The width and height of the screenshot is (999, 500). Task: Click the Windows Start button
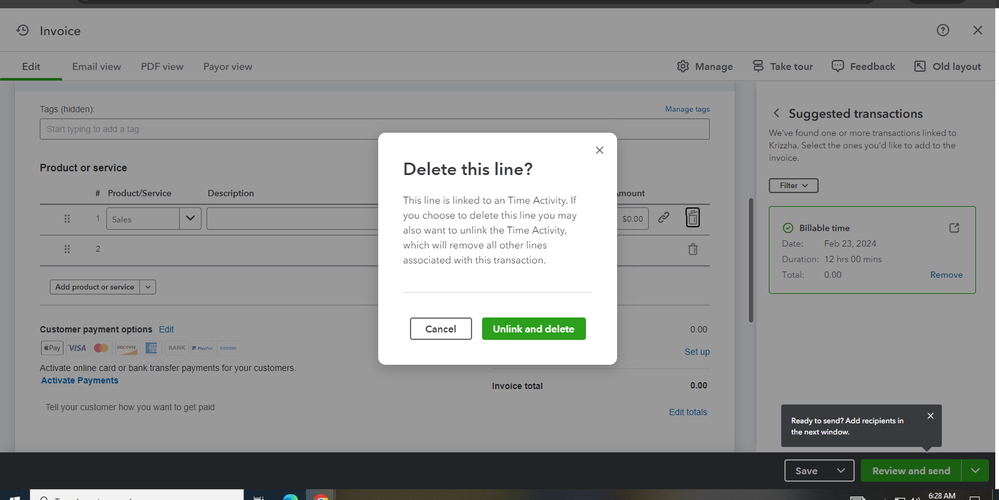click(14, 496)
